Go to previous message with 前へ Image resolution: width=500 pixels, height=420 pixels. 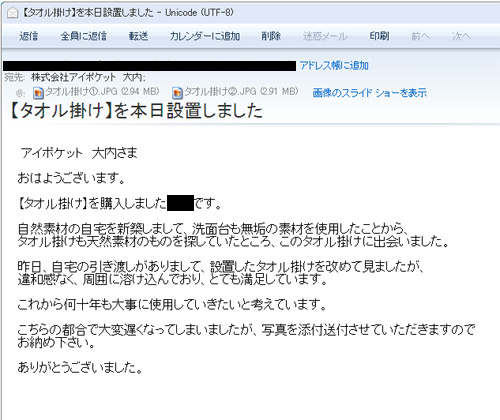point(420,36)
